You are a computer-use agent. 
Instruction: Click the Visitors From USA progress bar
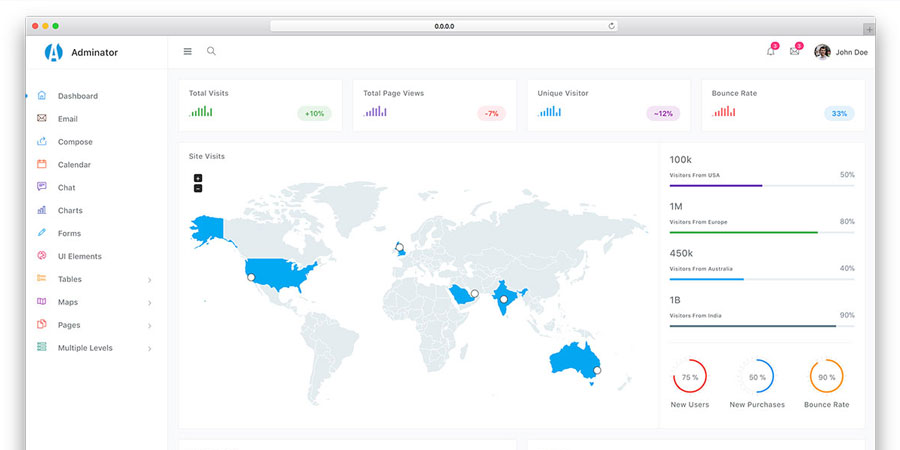pos(762,185)
